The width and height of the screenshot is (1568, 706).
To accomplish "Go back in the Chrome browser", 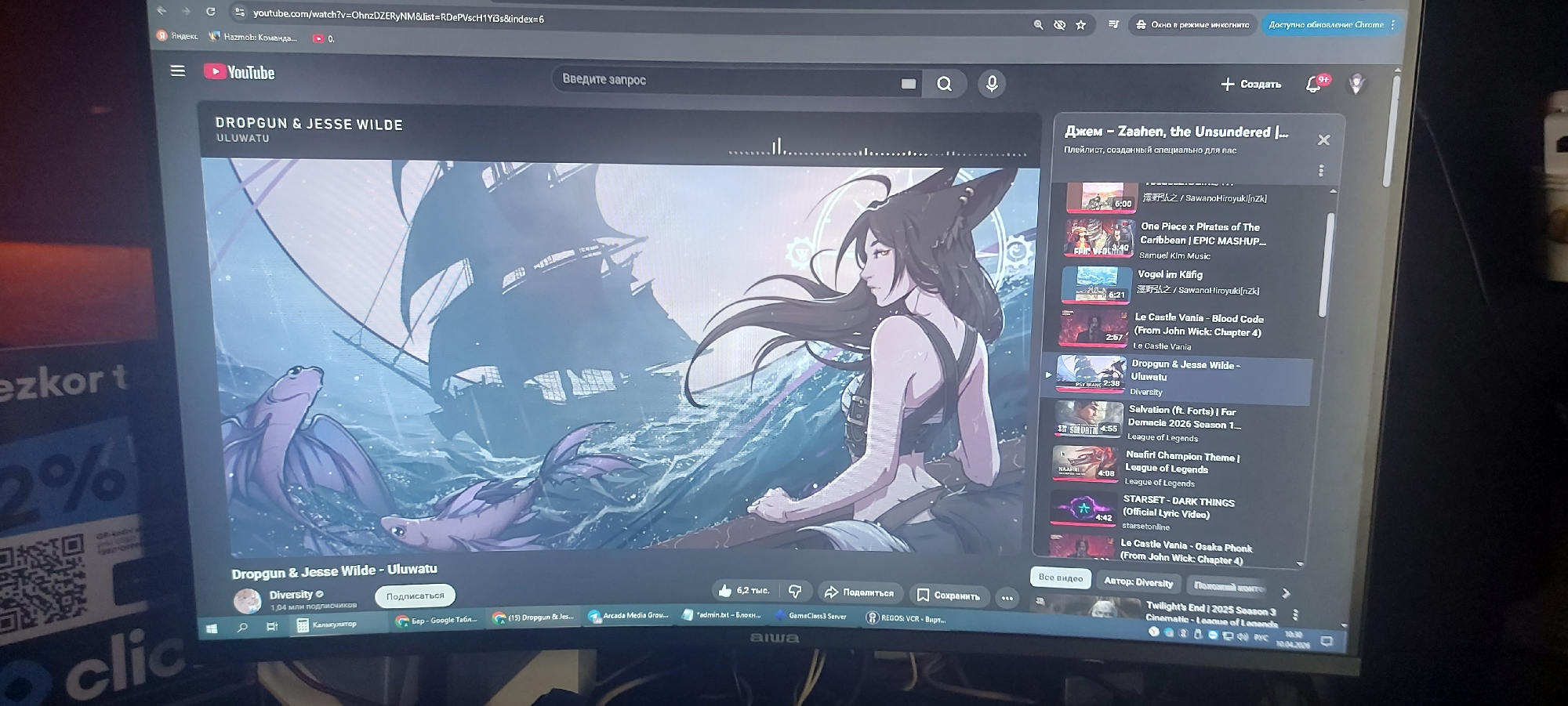I will pos(162,10).
